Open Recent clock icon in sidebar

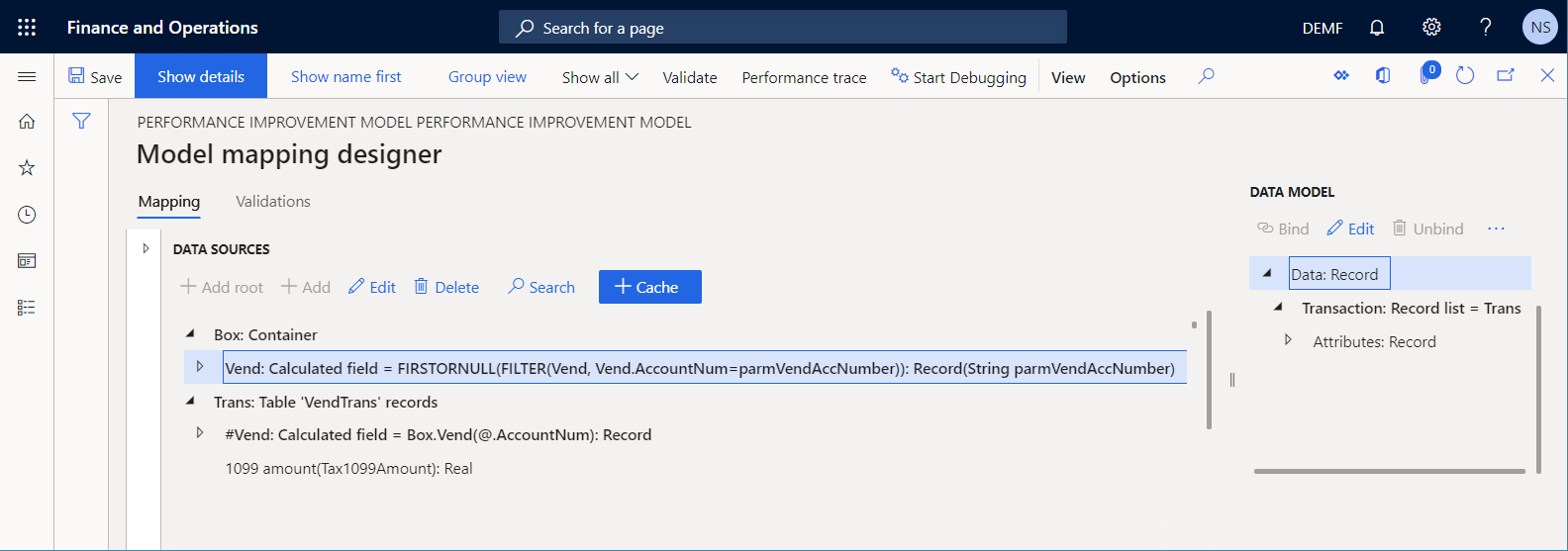pyautogui.click(x=27, y=215)
